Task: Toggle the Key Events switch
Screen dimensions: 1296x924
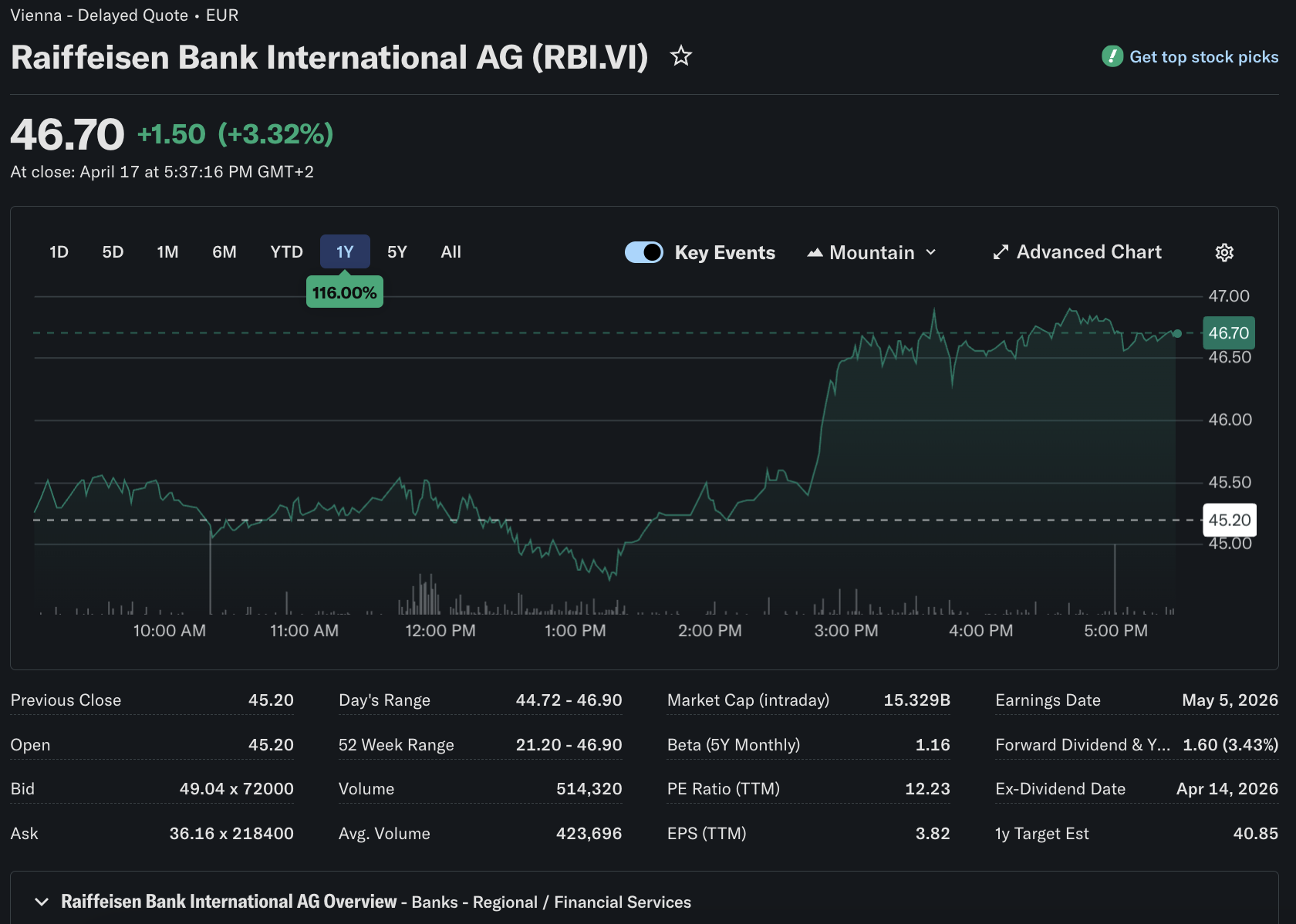Action: click(644, 252)
